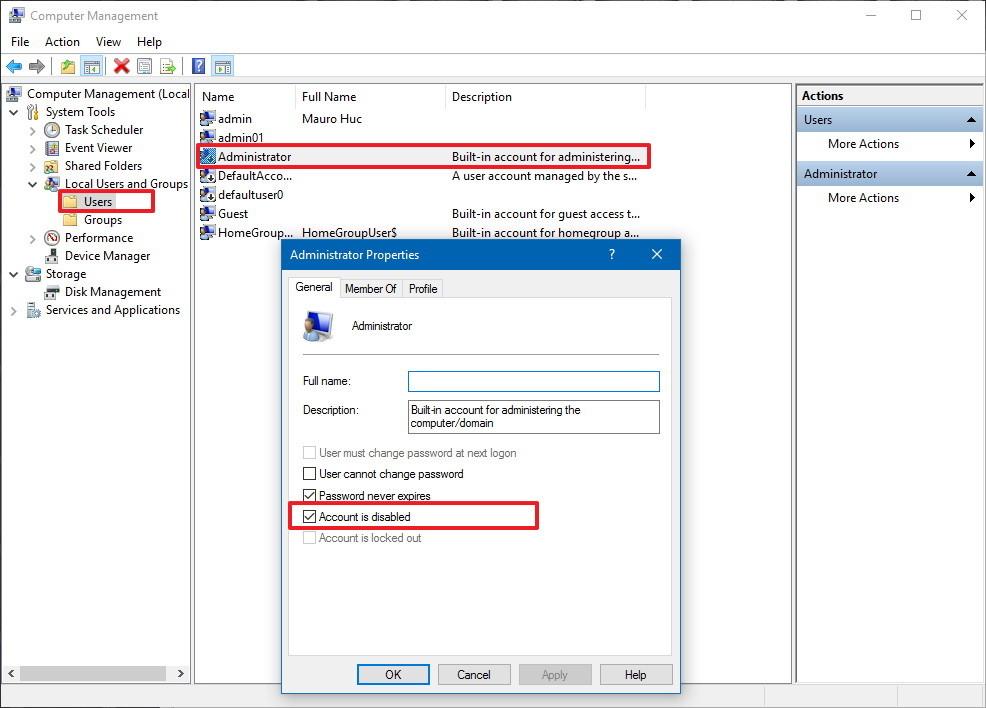The height and width of the screenshot is (708, 986).
Task: Click the OK button
Action: 393,674
